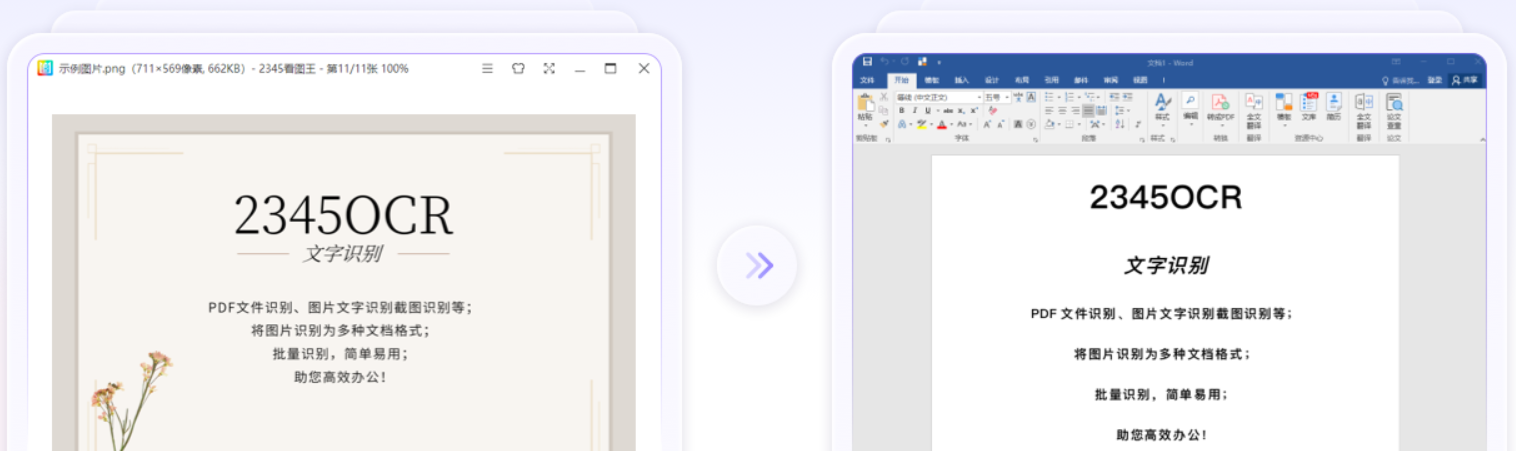Expand the Customize Quick Access Toolbar arrow
The image size is (1516, 451).
pyautogui.click(x=939, y=62)
